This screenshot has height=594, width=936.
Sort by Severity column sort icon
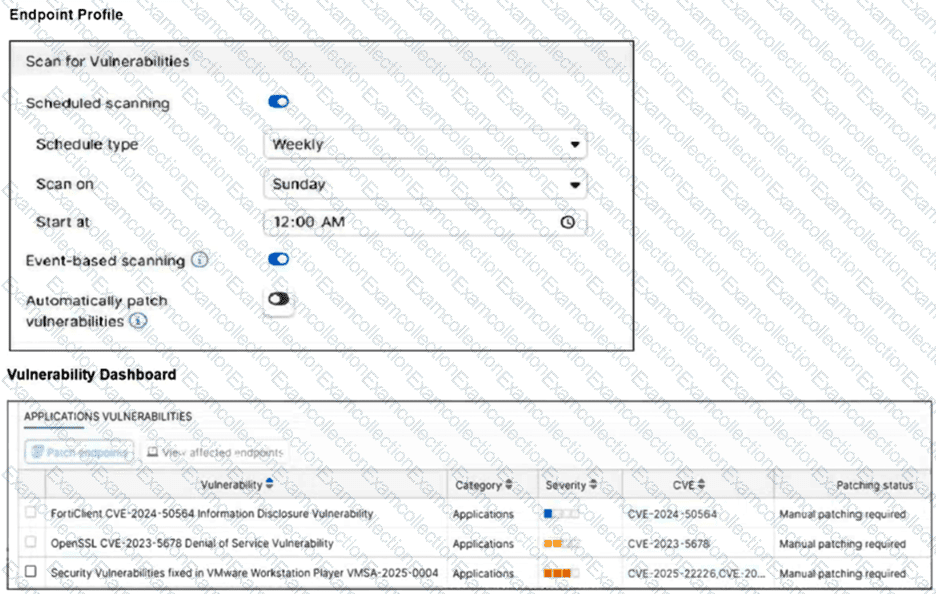tap(593, 485)
